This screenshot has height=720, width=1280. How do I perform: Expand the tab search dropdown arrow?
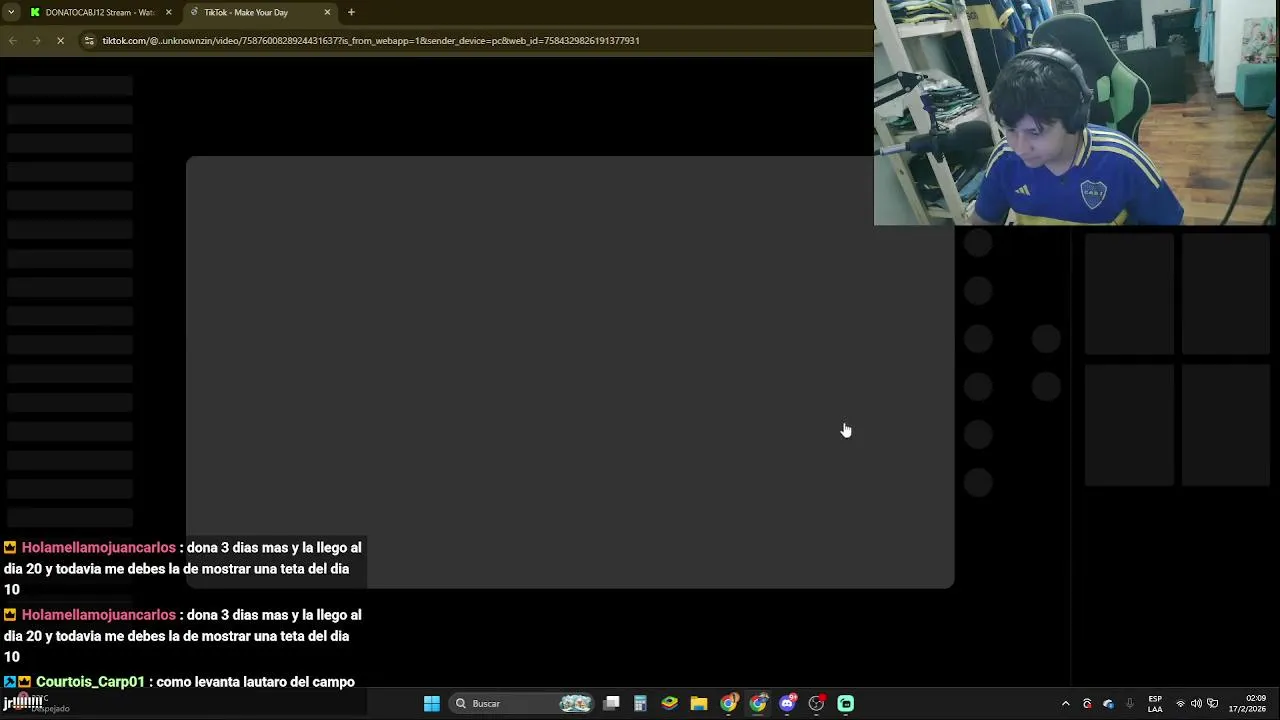tap(10, 12)
